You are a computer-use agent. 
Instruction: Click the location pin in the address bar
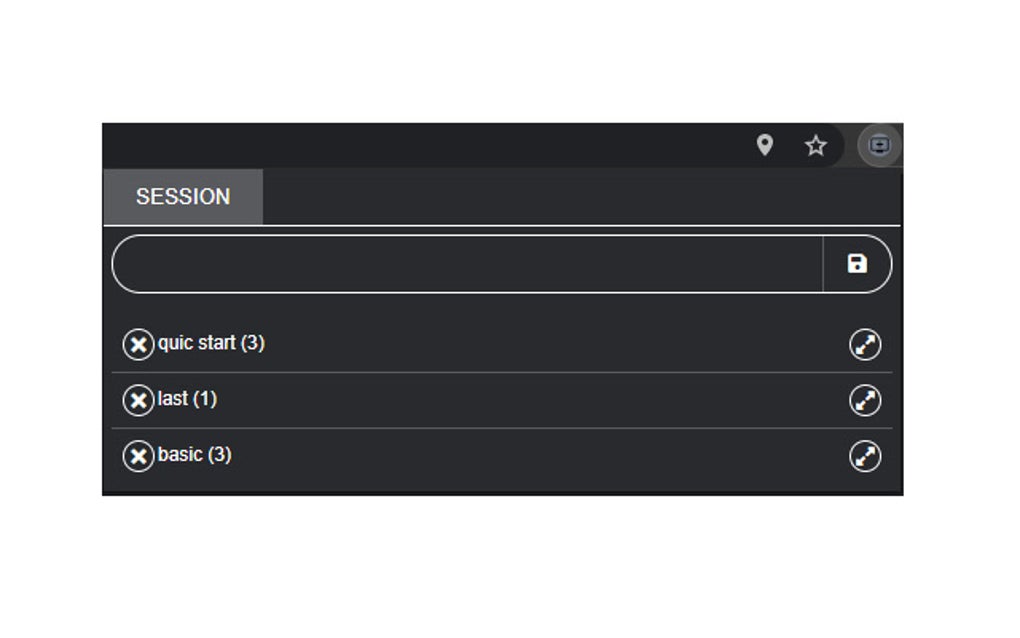click(x=766, y=146)
